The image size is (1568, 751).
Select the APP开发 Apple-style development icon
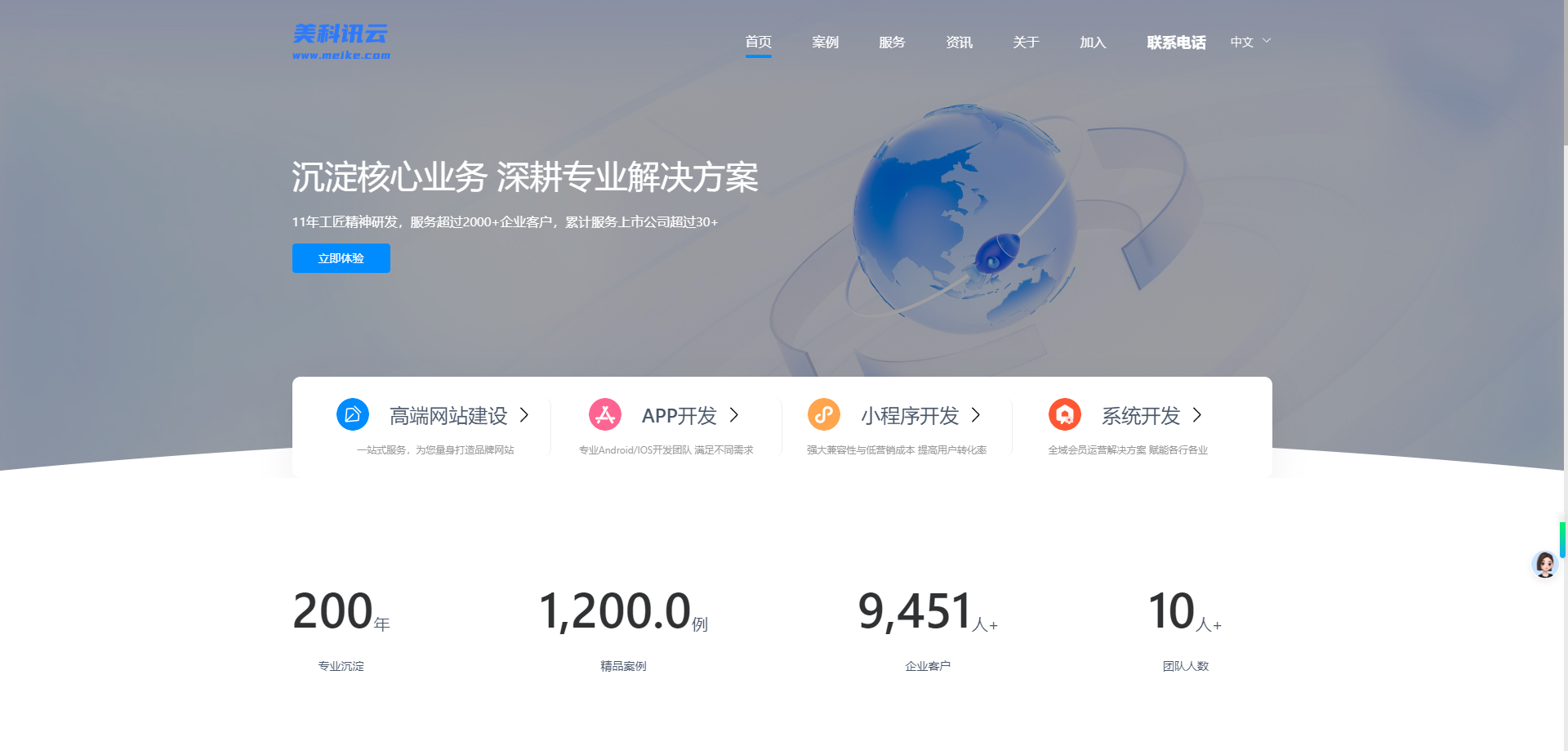[604, 414]
